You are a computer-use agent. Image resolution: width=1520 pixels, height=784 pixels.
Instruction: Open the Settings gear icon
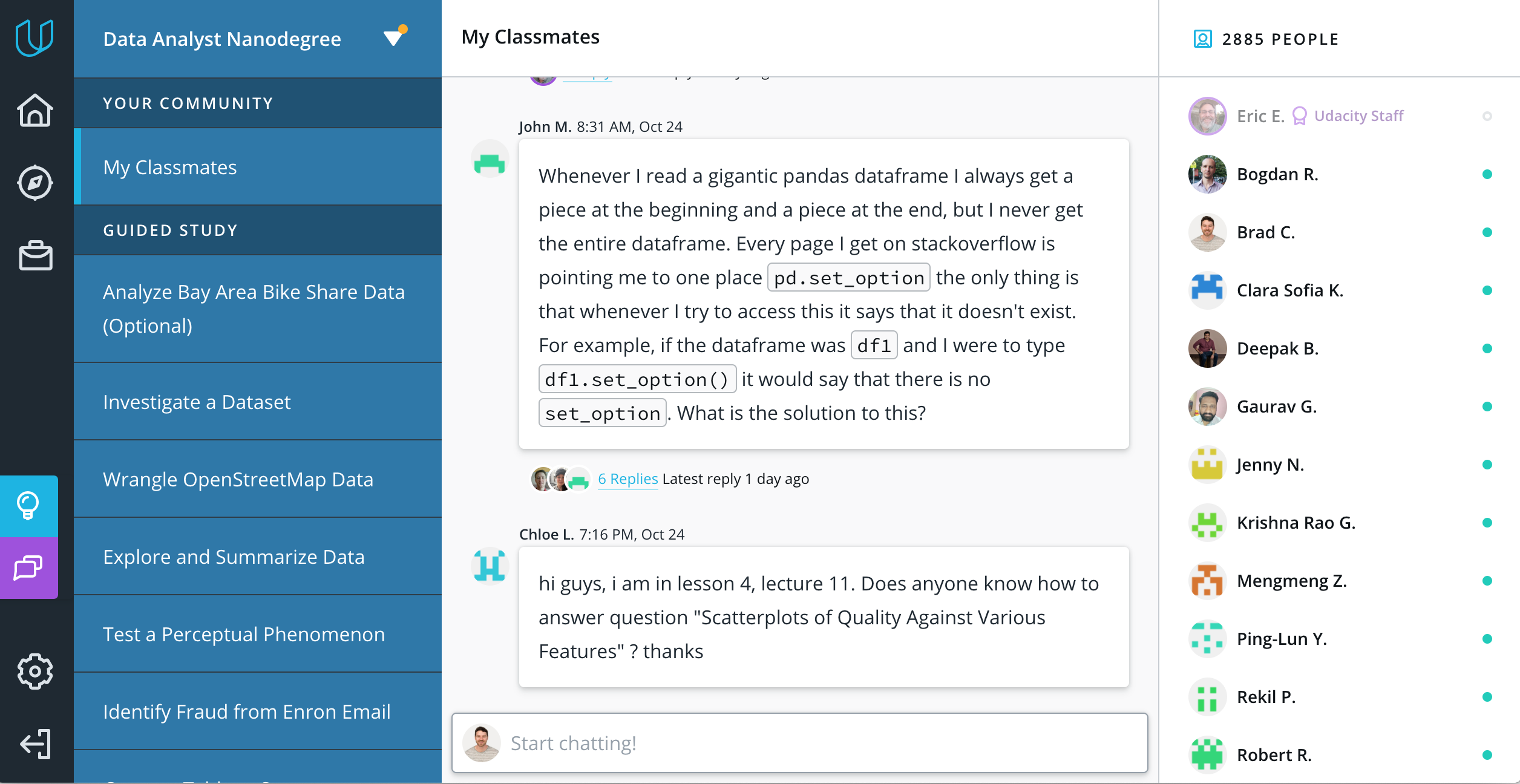click(35, 671)
